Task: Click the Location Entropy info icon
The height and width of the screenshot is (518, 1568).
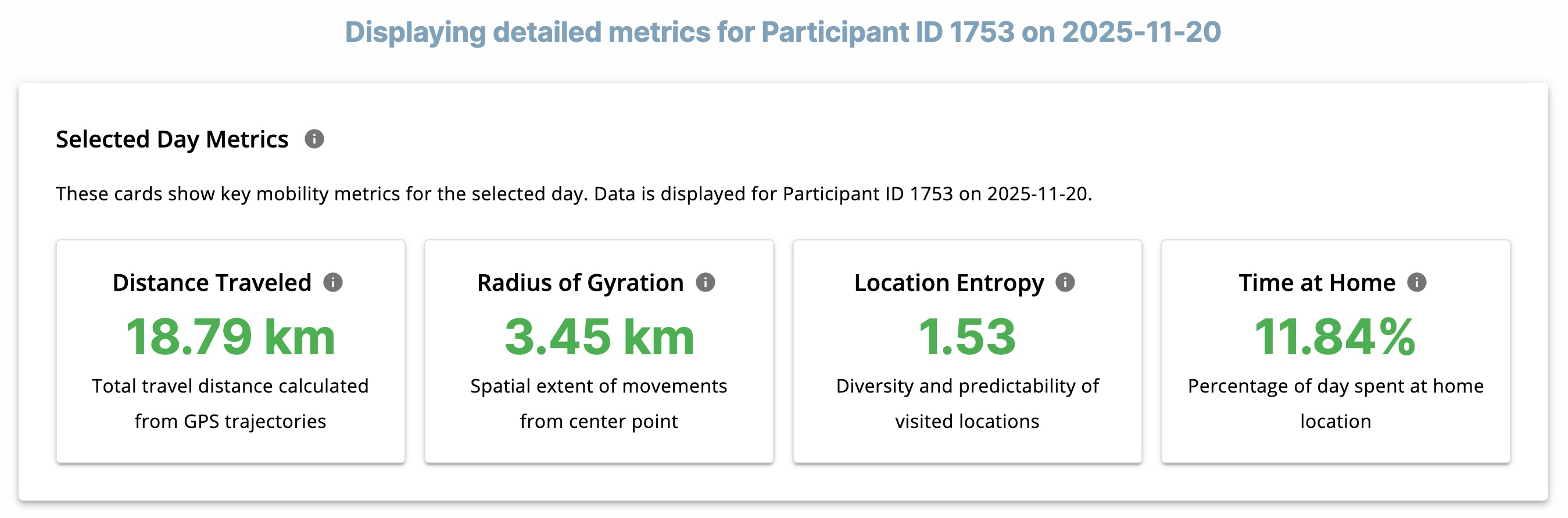Action: click(1065, 283)
